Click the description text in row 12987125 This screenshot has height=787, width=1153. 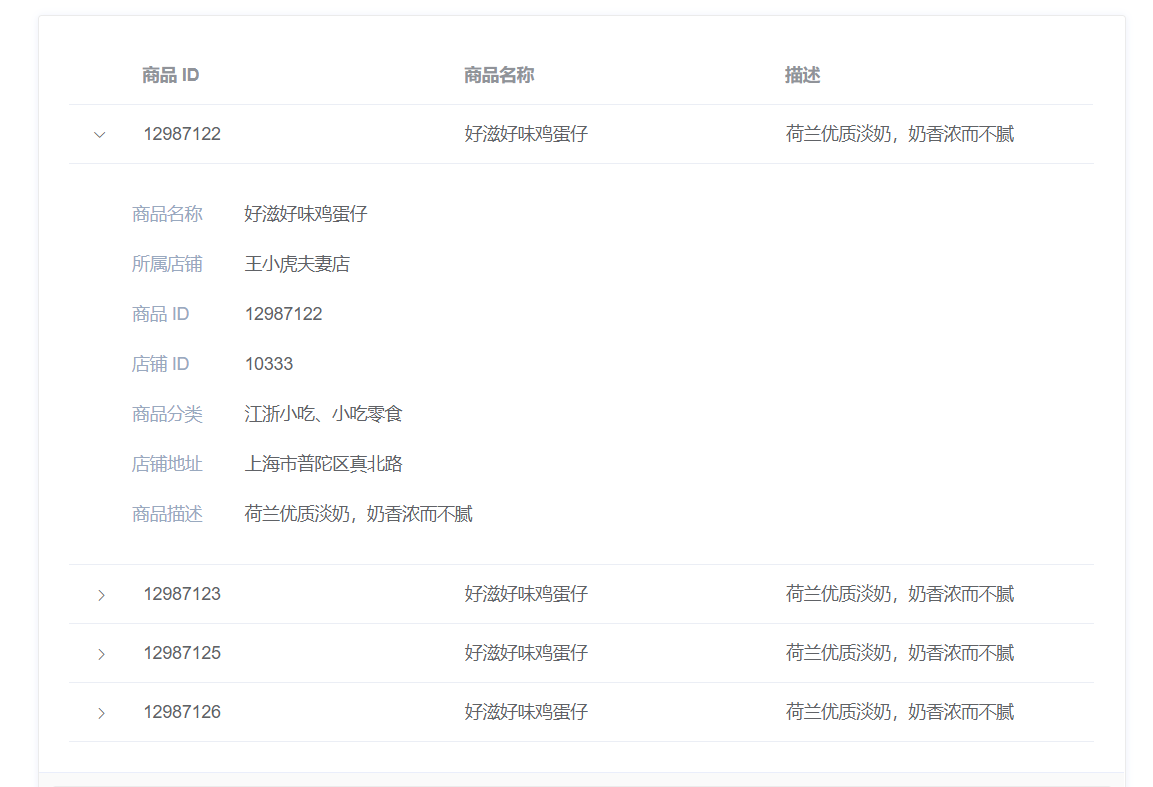[x=898, y=653]
